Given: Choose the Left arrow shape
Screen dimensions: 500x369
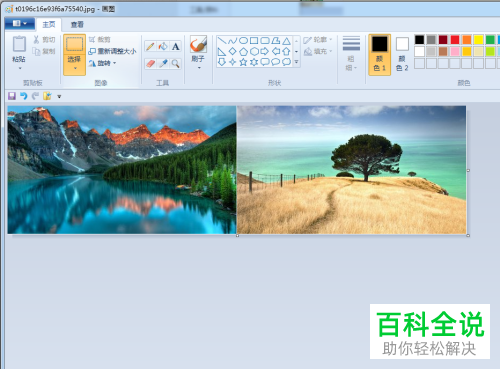Looking at the screenshot, I should point(275,52).
